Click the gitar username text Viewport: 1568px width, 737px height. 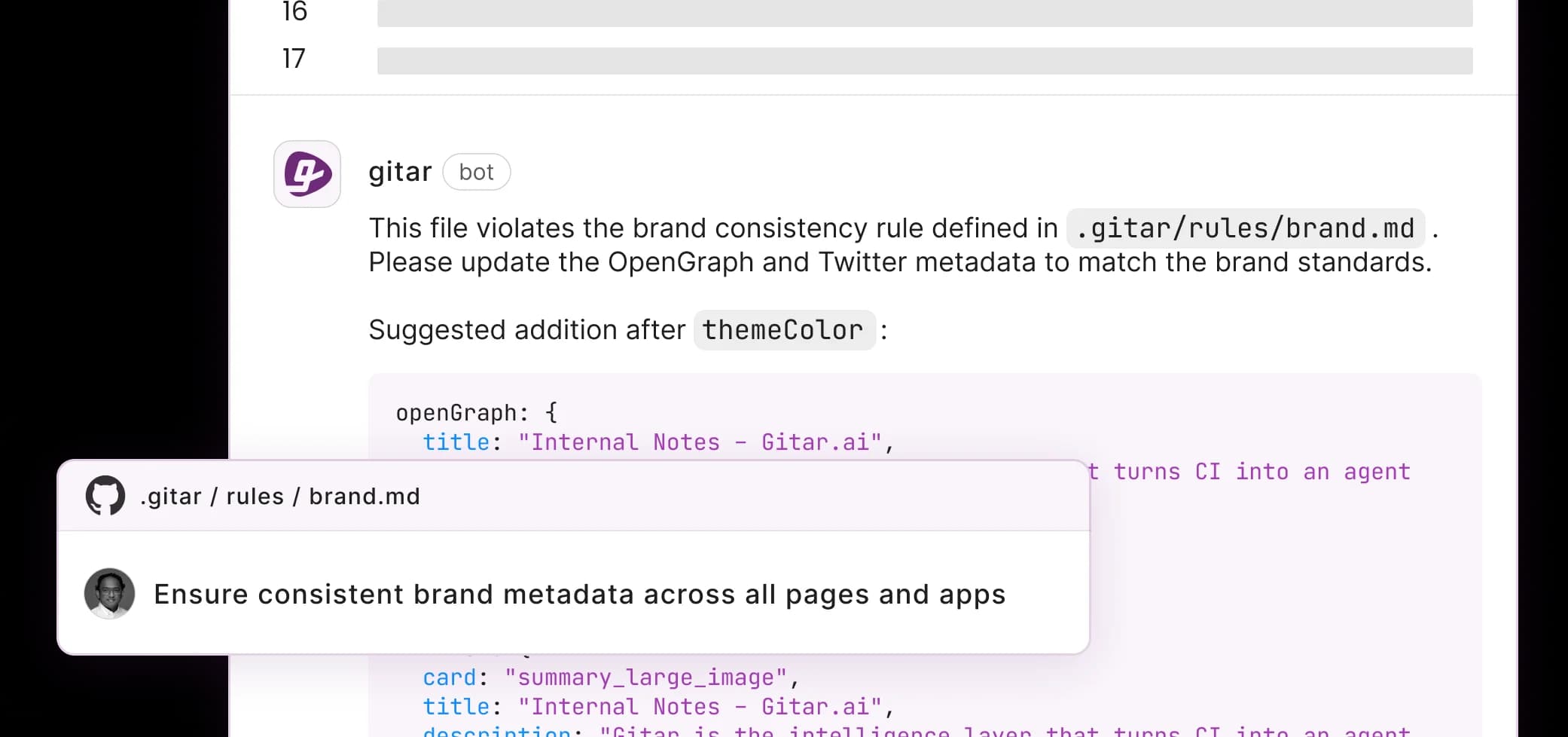click(x=400, y=171)
